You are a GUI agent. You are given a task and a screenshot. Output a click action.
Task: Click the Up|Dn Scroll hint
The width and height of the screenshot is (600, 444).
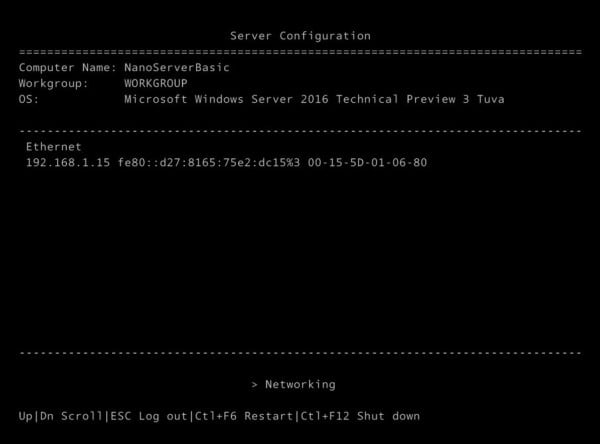click(60, 416)
